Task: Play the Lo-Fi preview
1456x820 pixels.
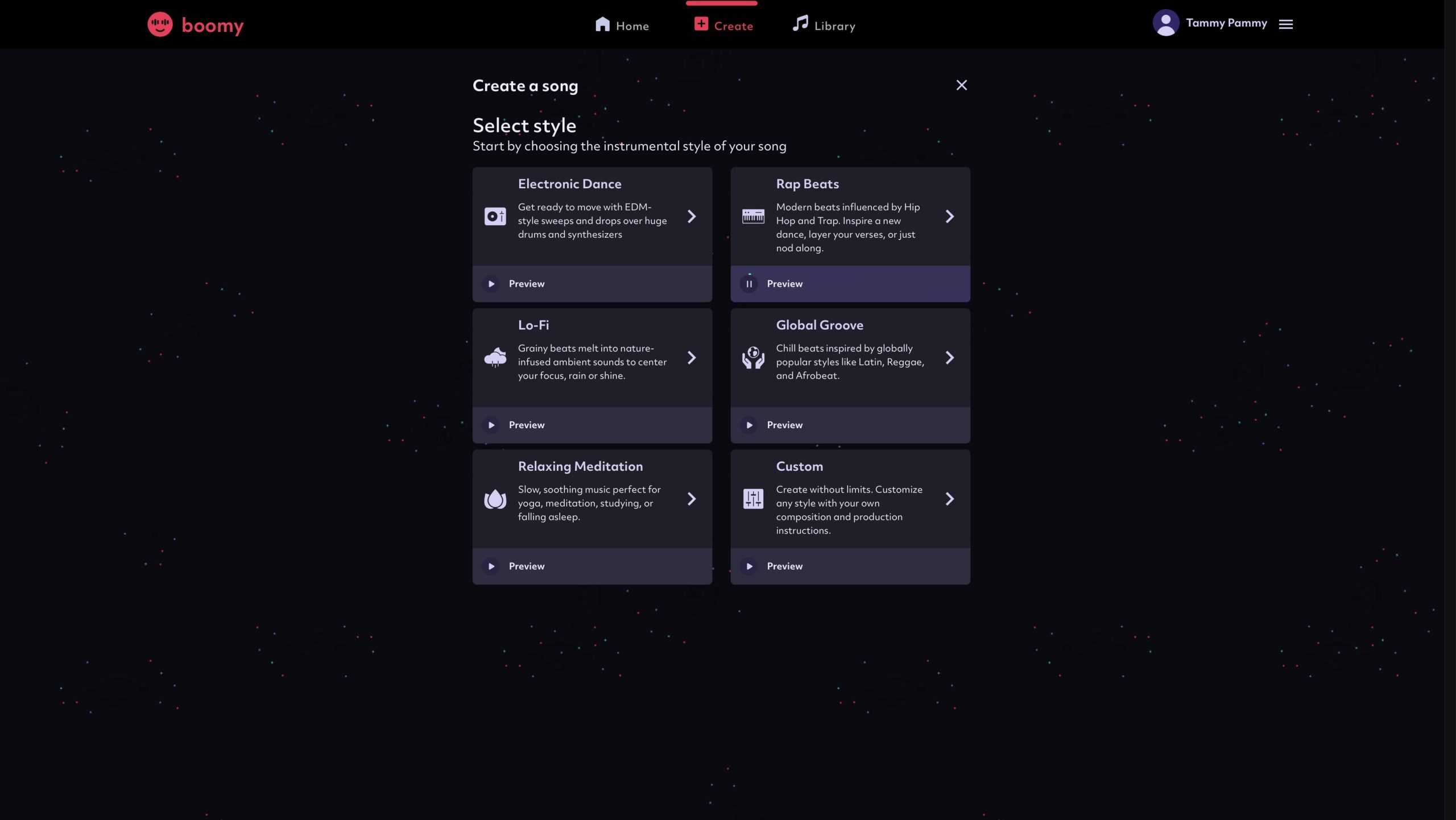Action: pyautogui.click(x=491, y=425)
